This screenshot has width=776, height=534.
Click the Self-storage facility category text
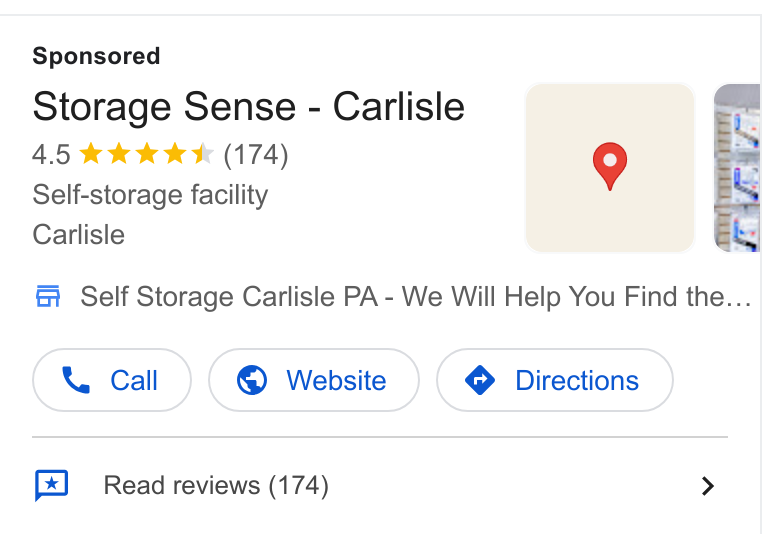point(150,195)
